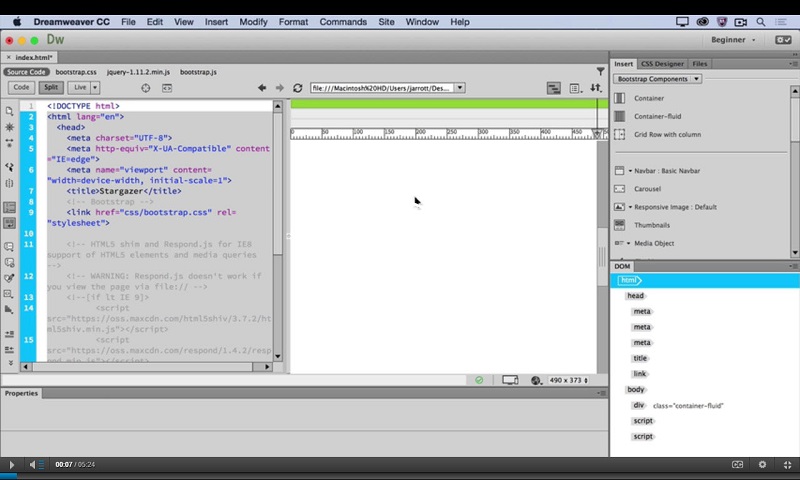Insert the Container-fluid component
Image resolution: width=800 pixels, height=480 pixels.
[x=657, y=116]
